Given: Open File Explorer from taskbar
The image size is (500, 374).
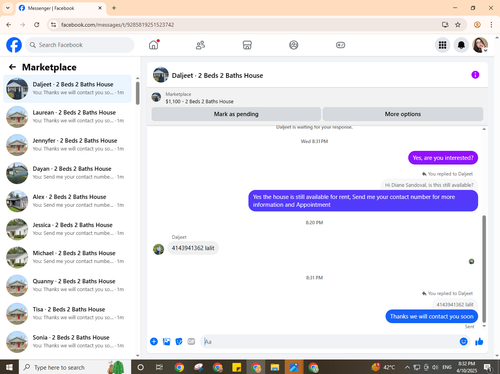Looking at the screenshot, I should [275, 367].
